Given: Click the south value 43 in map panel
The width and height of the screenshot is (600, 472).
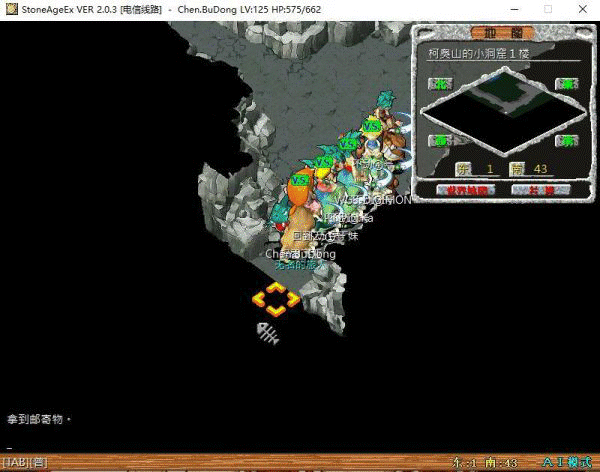Looking at the screenshot, I should (540, 169).
